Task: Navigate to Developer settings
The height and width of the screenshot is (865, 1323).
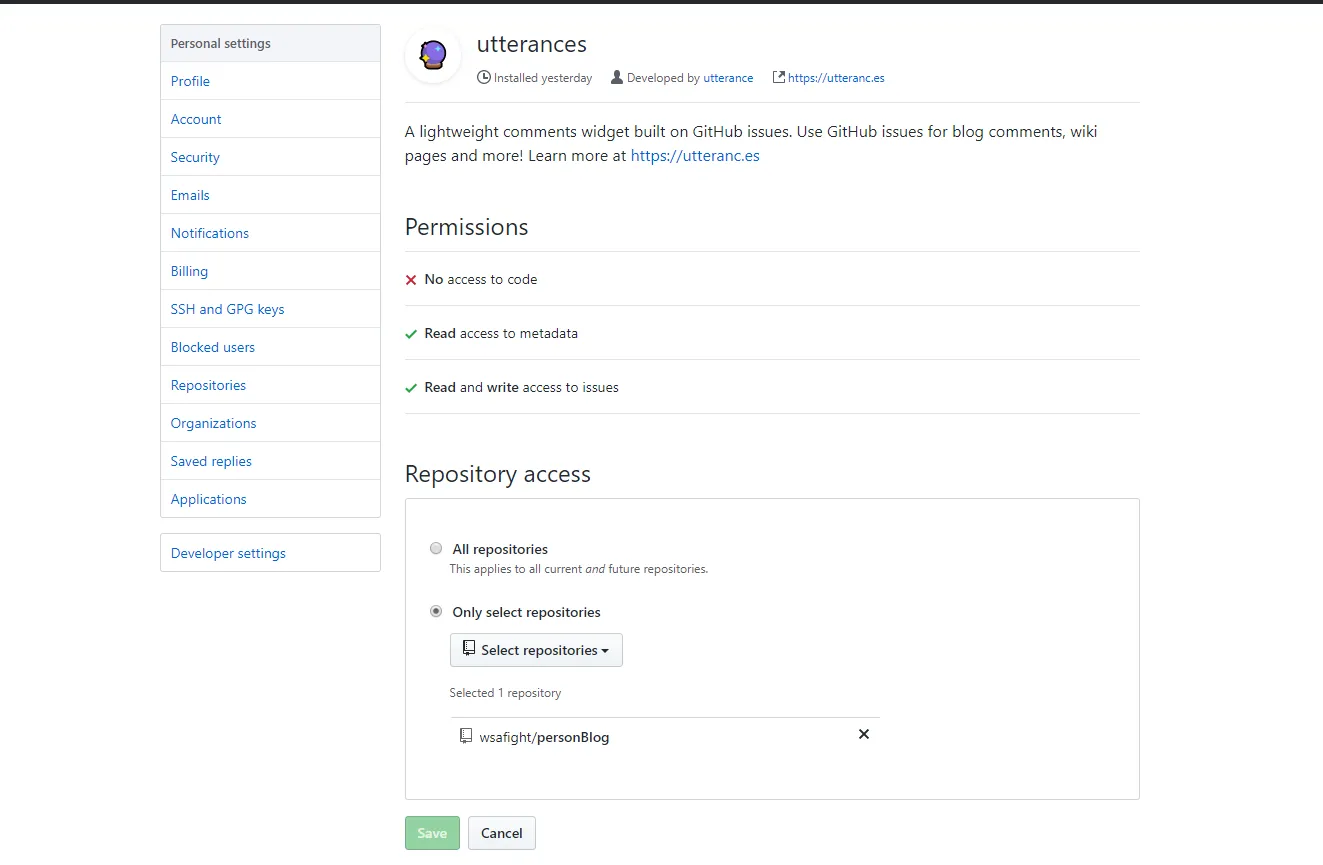Action: click(x=228, y=553)
